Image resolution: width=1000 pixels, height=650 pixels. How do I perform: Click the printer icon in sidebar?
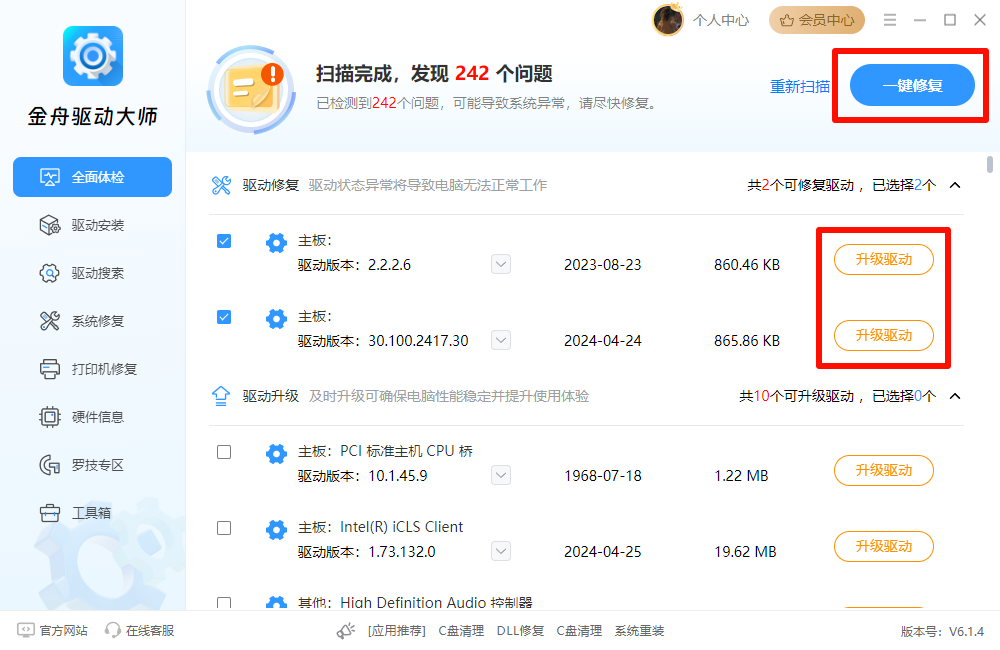(50, 369)
